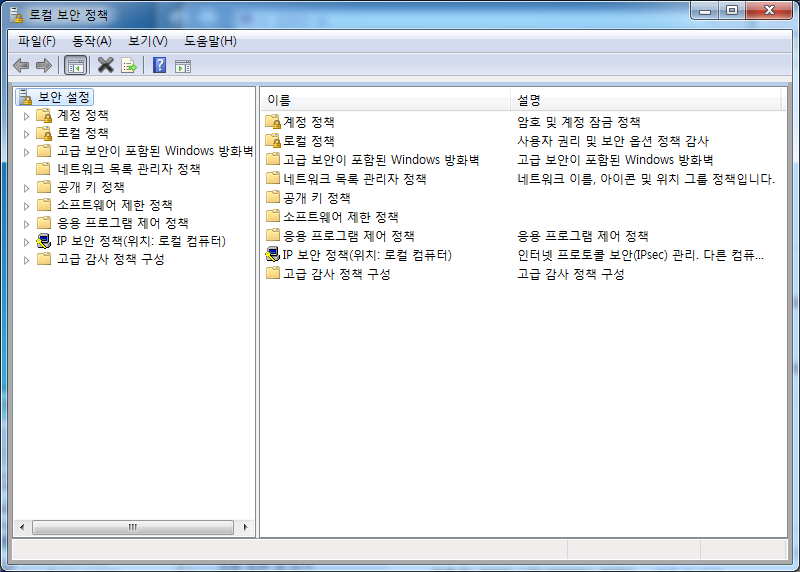Click 공개 키 정책 folder icon in right list
The image size is (800, 572).
coord(273,197)
